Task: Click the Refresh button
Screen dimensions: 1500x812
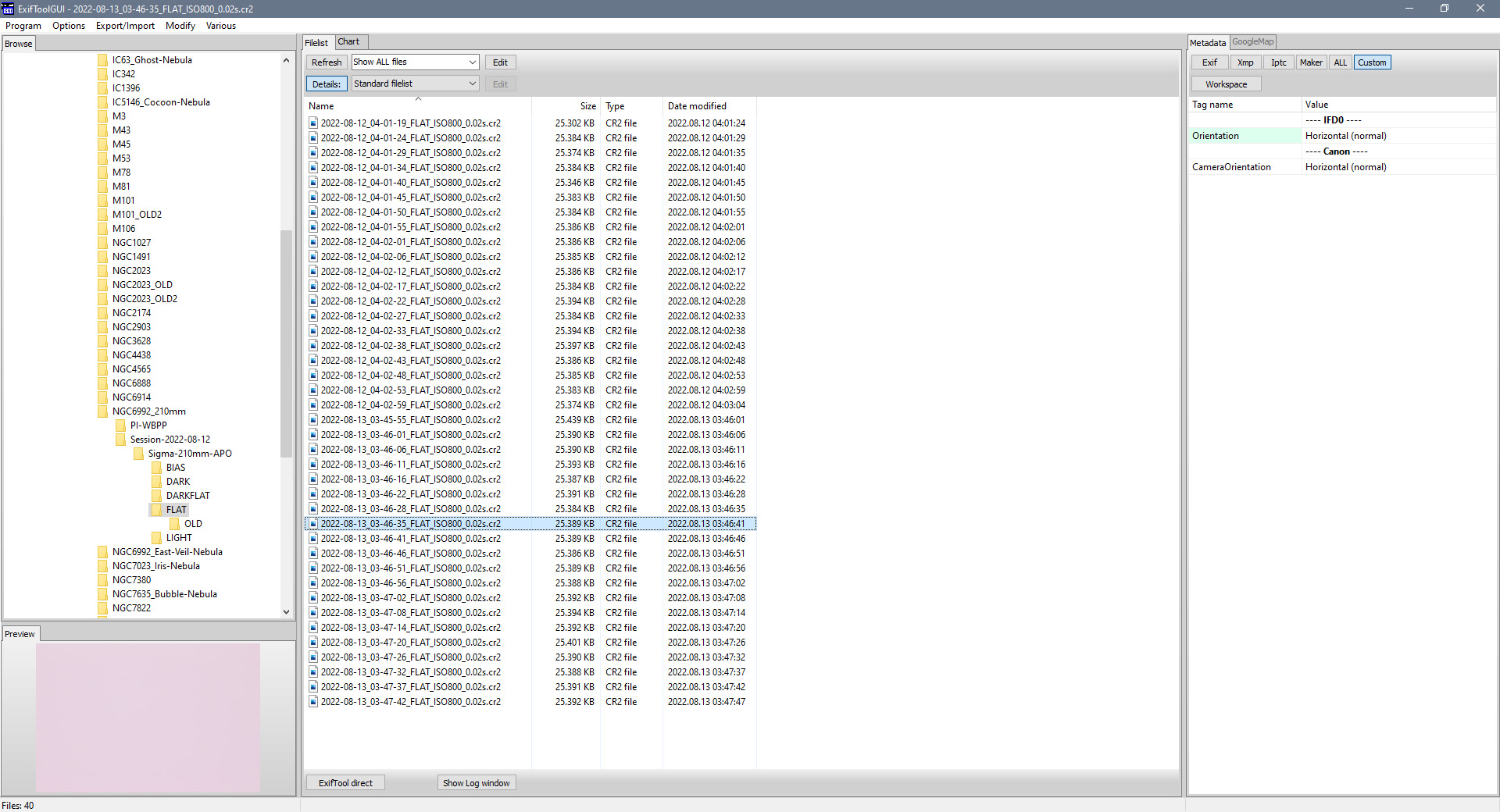Action: pos(327,62)
